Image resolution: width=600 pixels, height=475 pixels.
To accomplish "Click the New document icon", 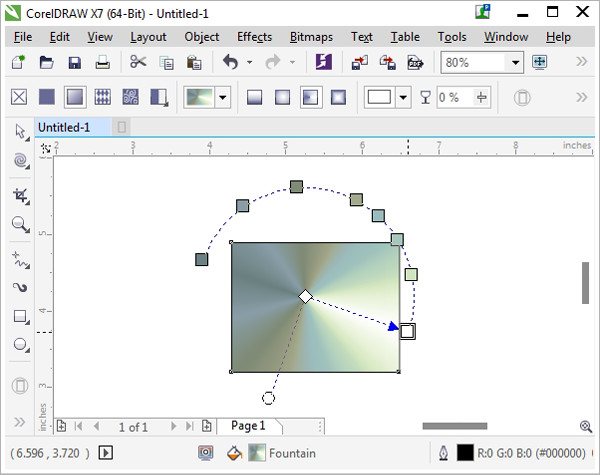I will 18,62.
